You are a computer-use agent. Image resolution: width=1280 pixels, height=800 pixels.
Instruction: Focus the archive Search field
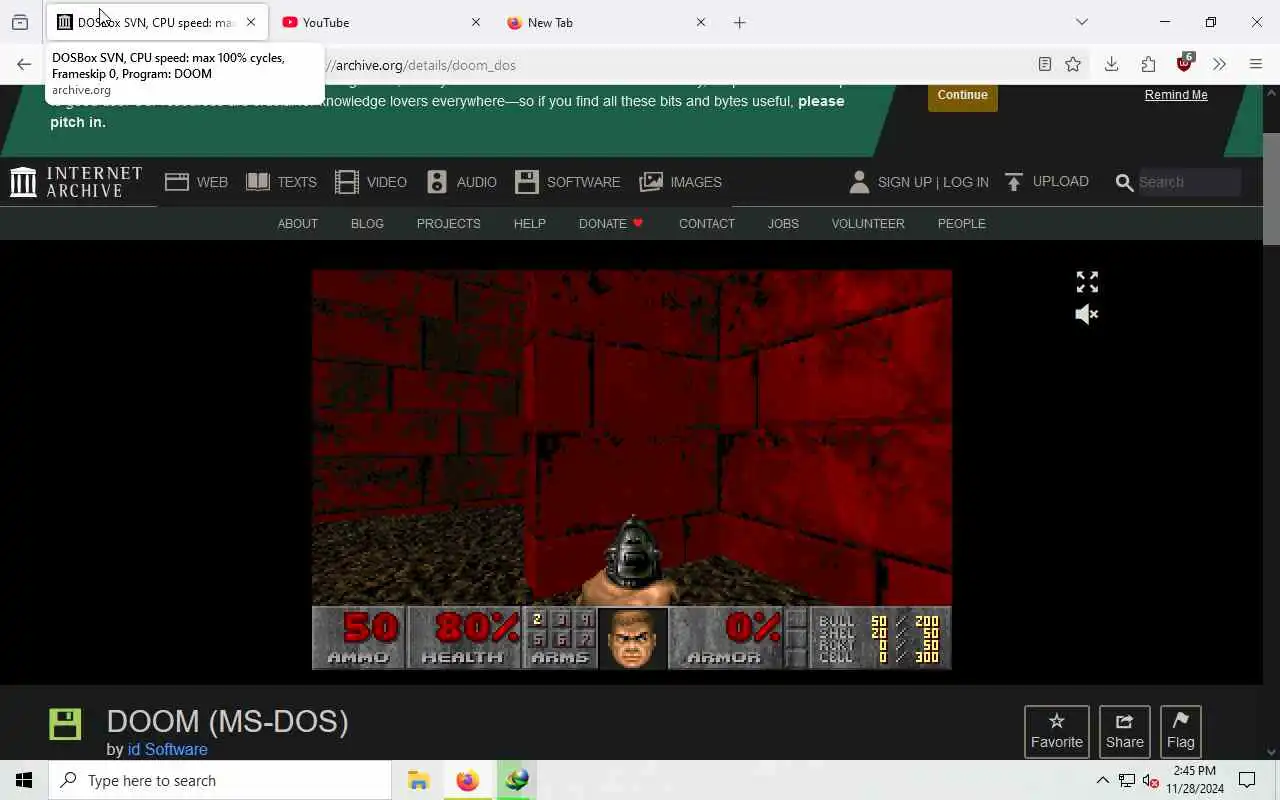pyautogui.click(x=1188, y=182)
